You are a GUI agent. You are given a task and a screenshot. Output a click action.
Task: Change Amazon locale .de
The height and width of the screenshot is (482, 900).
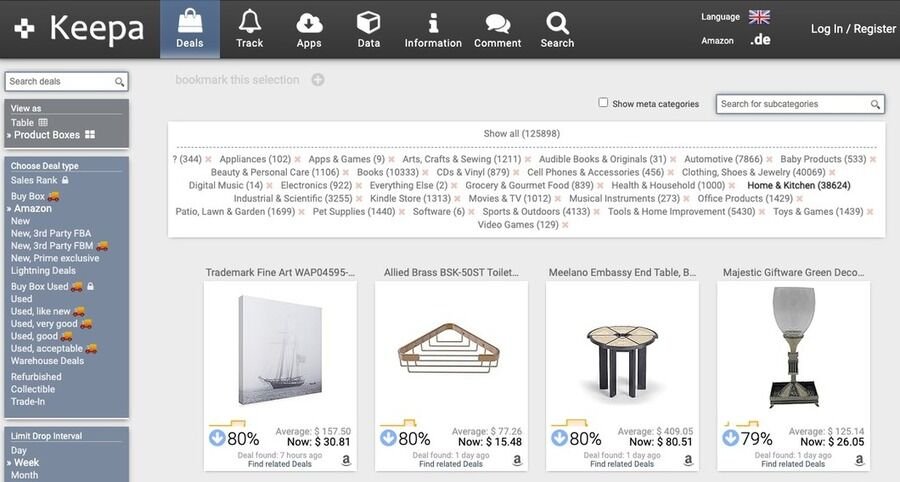tap(760, 40)
